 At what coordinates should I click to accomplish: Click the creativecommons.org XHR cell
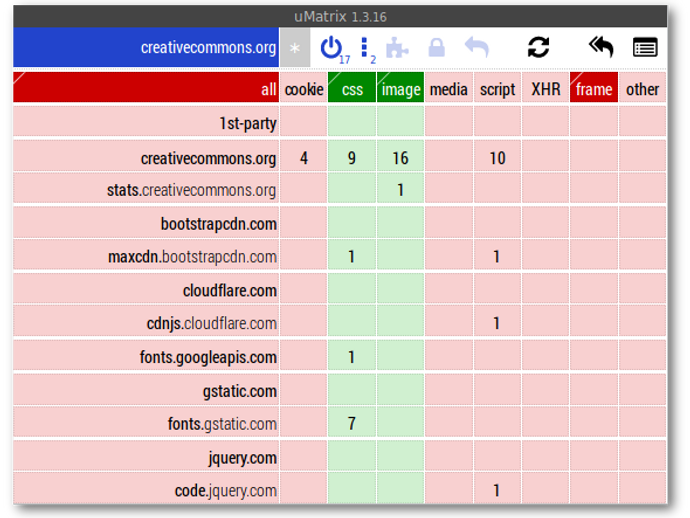pyautogui.click(x=546, y=155)
